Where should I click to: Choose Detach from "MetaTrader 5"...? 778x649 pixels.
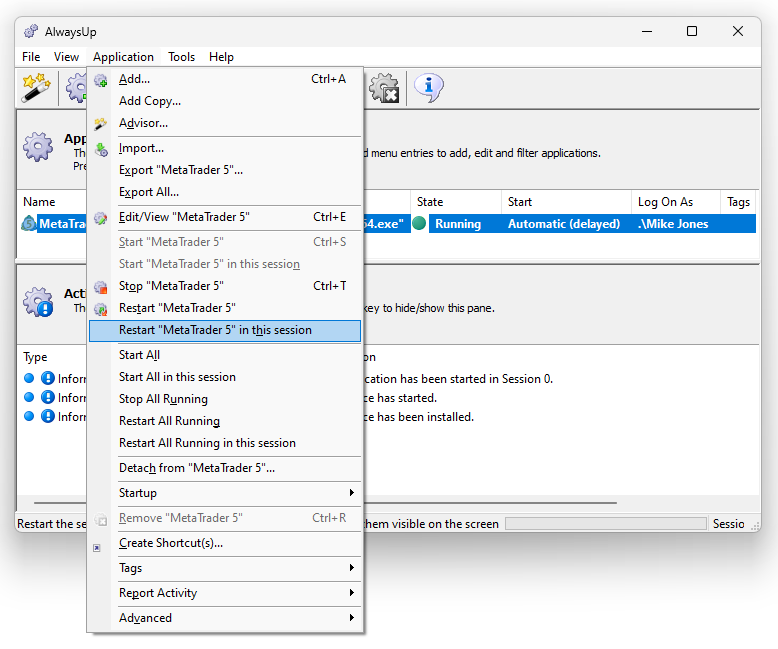tap(225, 468)
